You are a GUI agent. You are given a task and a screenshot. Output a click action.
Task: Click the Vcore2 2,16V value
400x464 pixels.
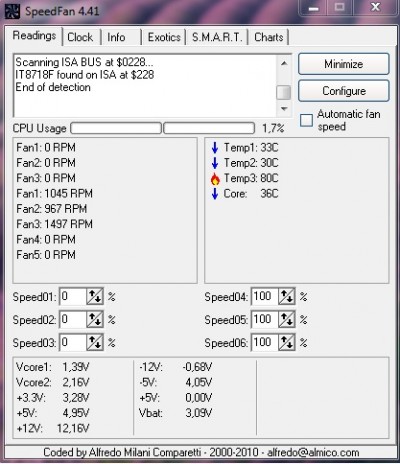[x=76, y=382]
